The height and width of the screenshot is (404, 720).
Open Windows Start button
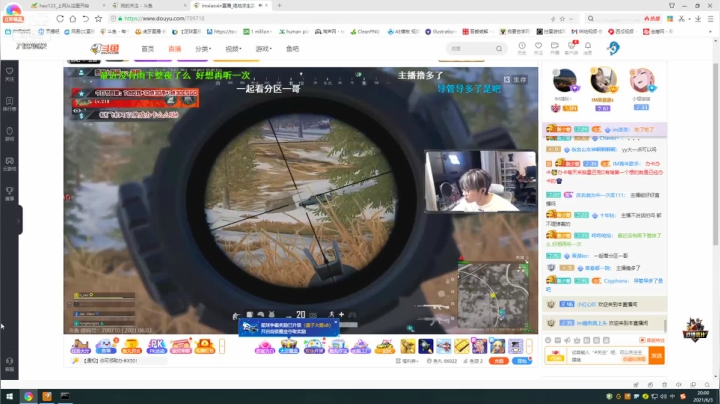point(9,396)
